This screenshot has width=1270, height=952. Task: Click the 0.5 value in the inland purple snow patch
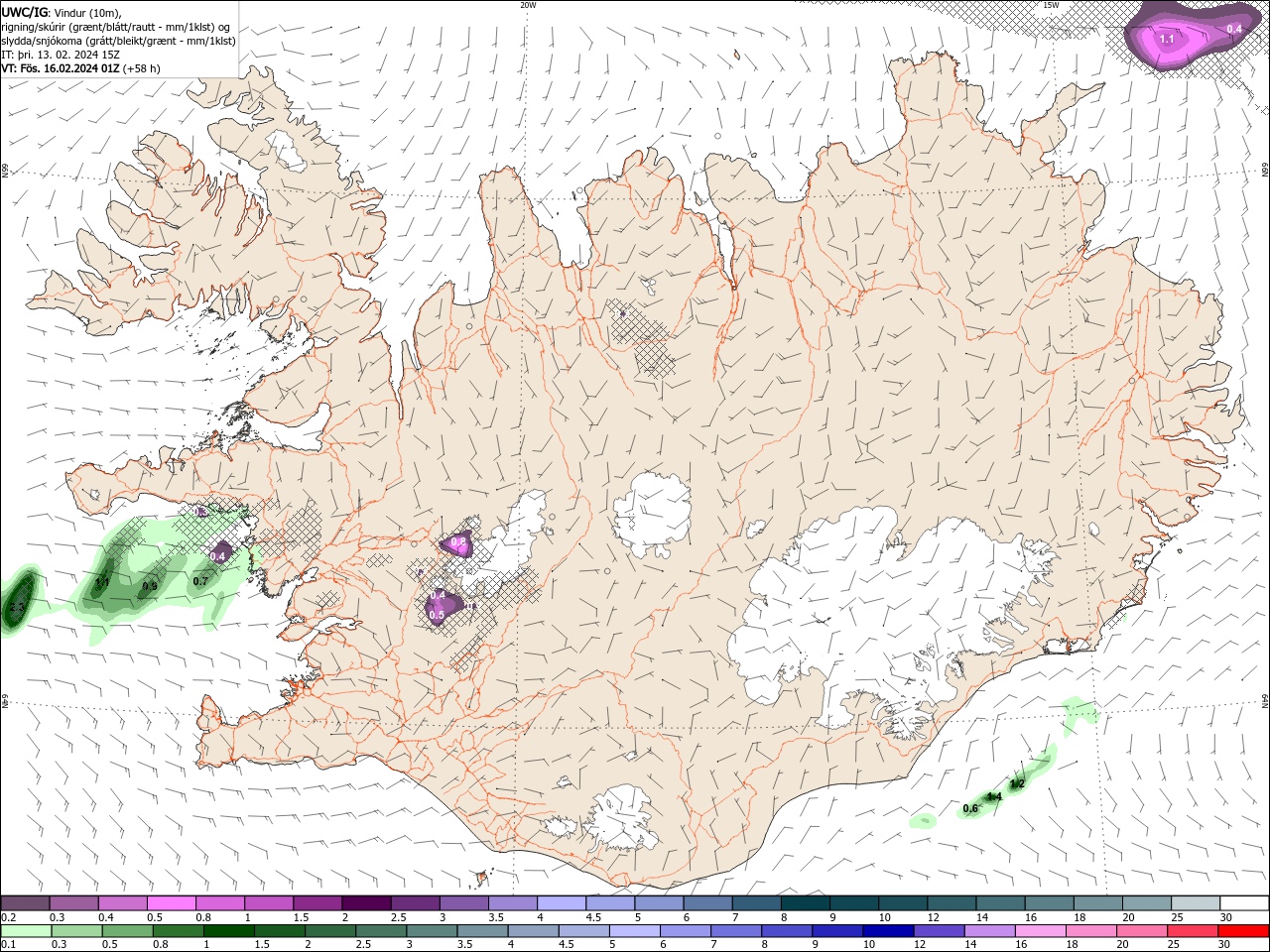[437, 615]
